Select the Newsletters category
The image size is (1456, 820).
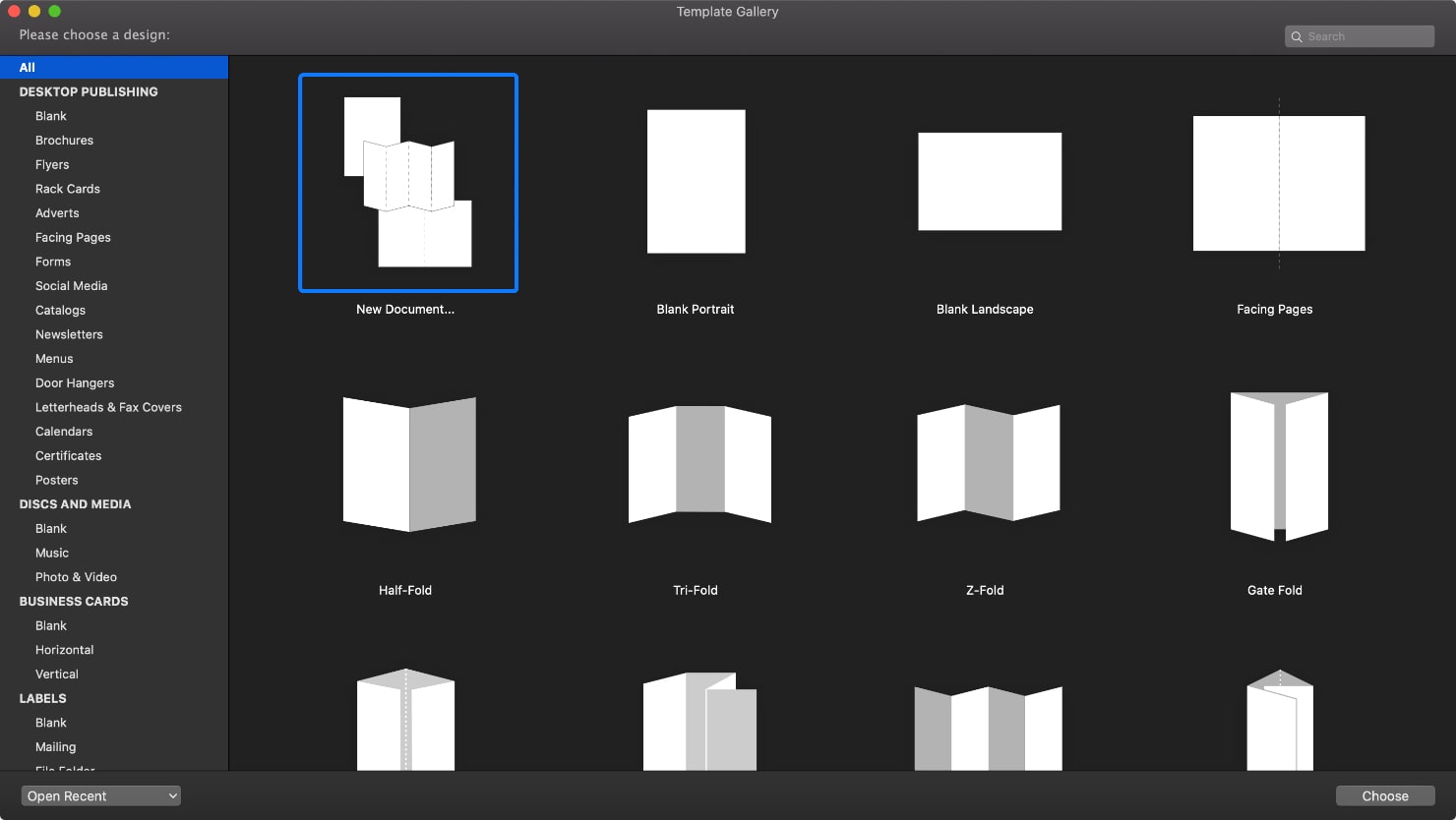click(69, 334)
